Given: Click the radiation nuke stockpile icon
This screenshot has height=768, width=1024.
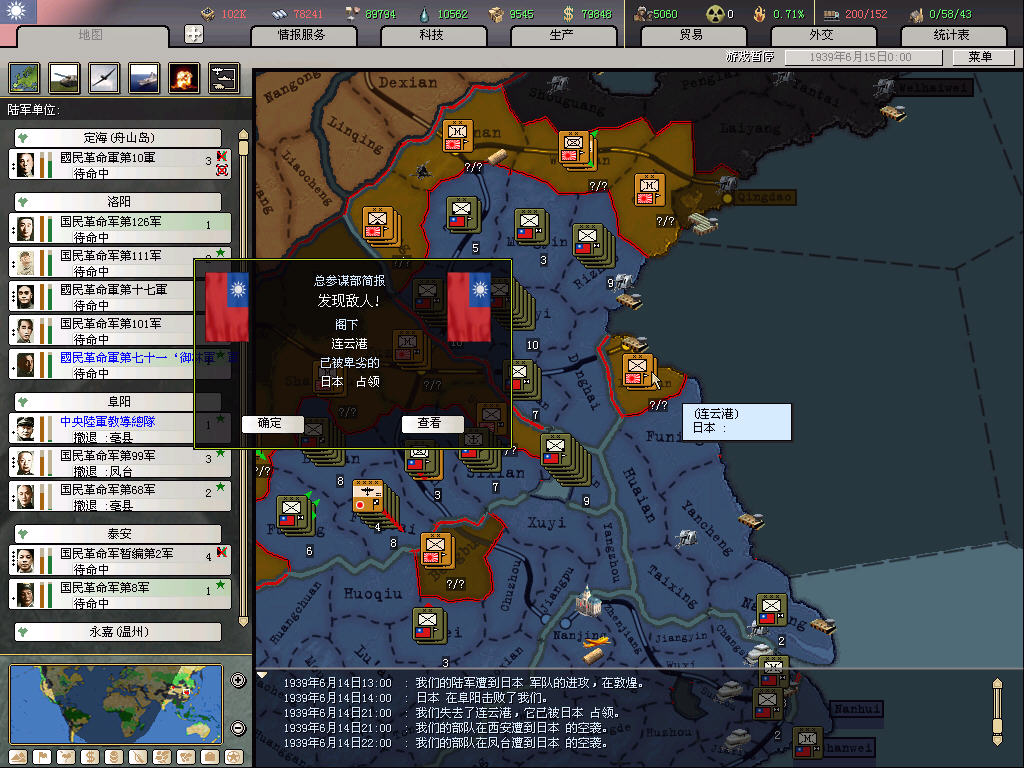Looking at the screenshot, I should coord(714,14).
